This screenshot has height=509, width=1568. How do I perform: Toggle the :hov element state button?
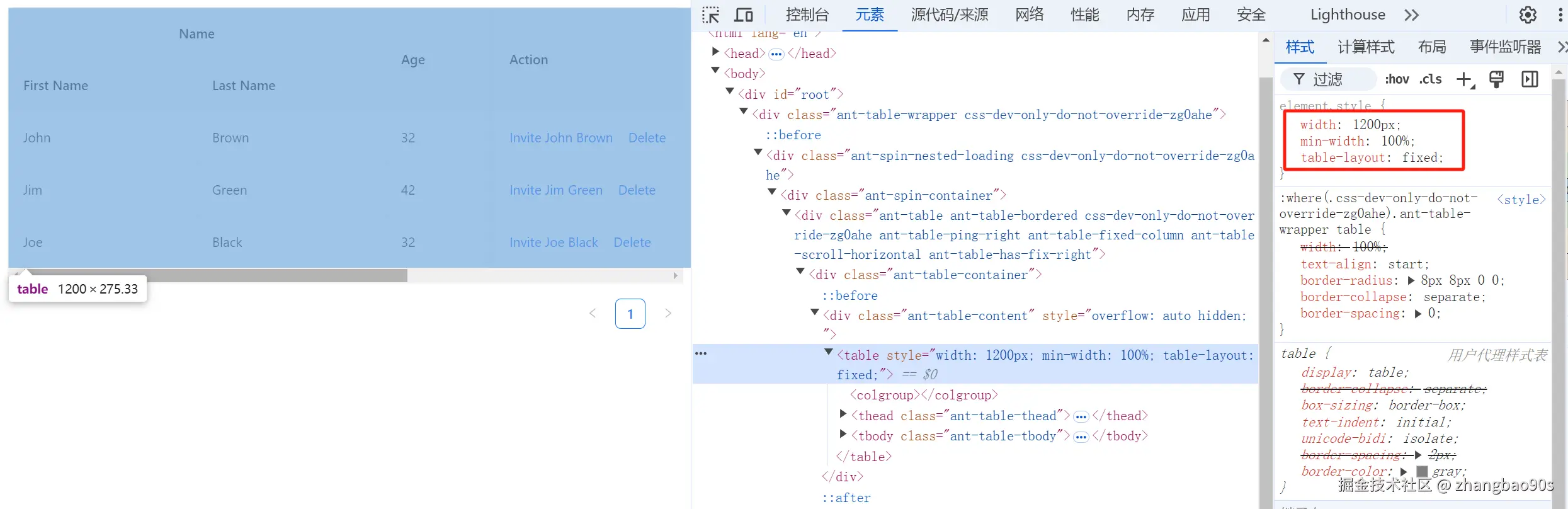pyautogui.click(x=1397, y=79)
